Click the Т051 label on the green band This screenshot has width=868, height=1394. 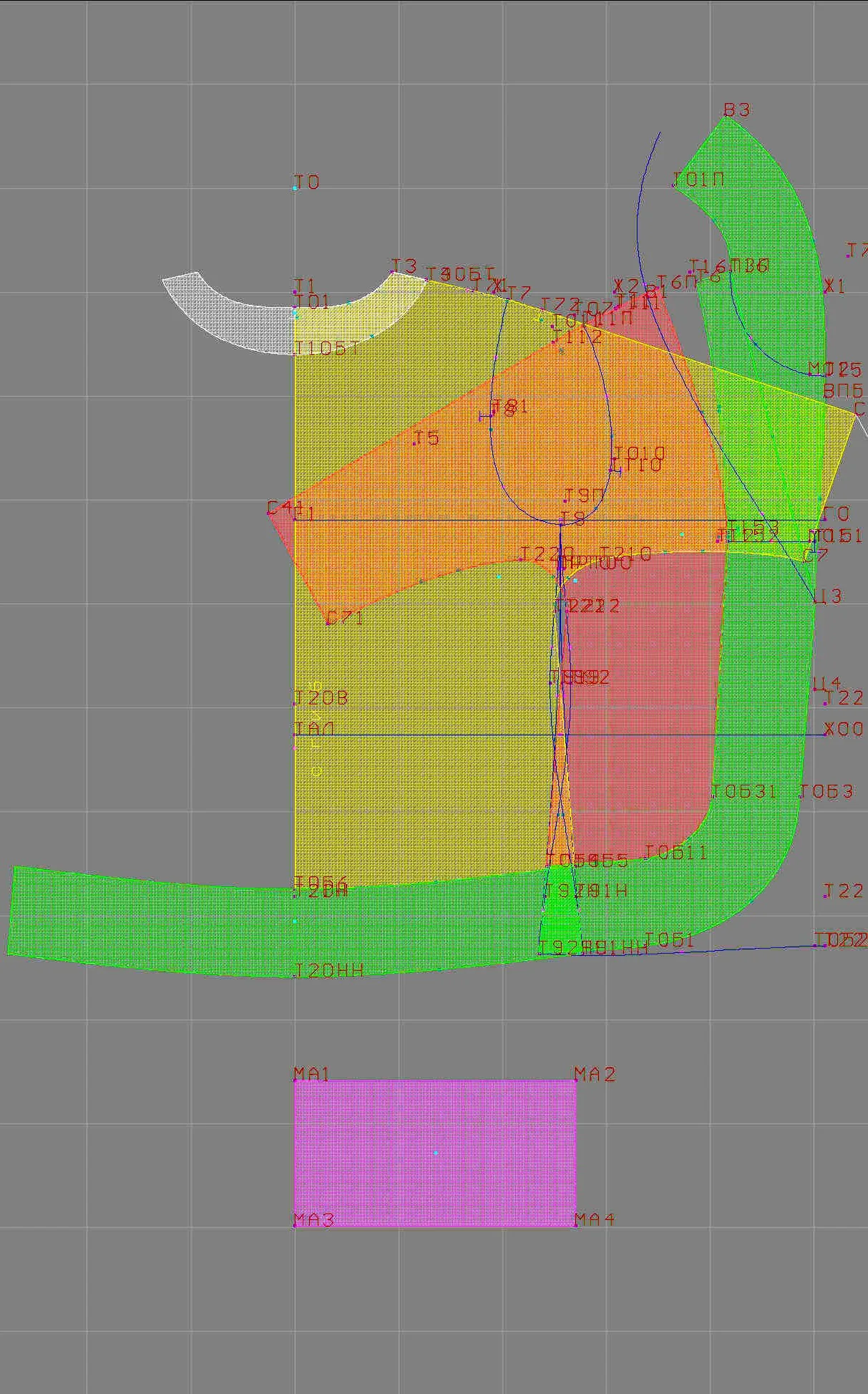(x=670, y=940)
